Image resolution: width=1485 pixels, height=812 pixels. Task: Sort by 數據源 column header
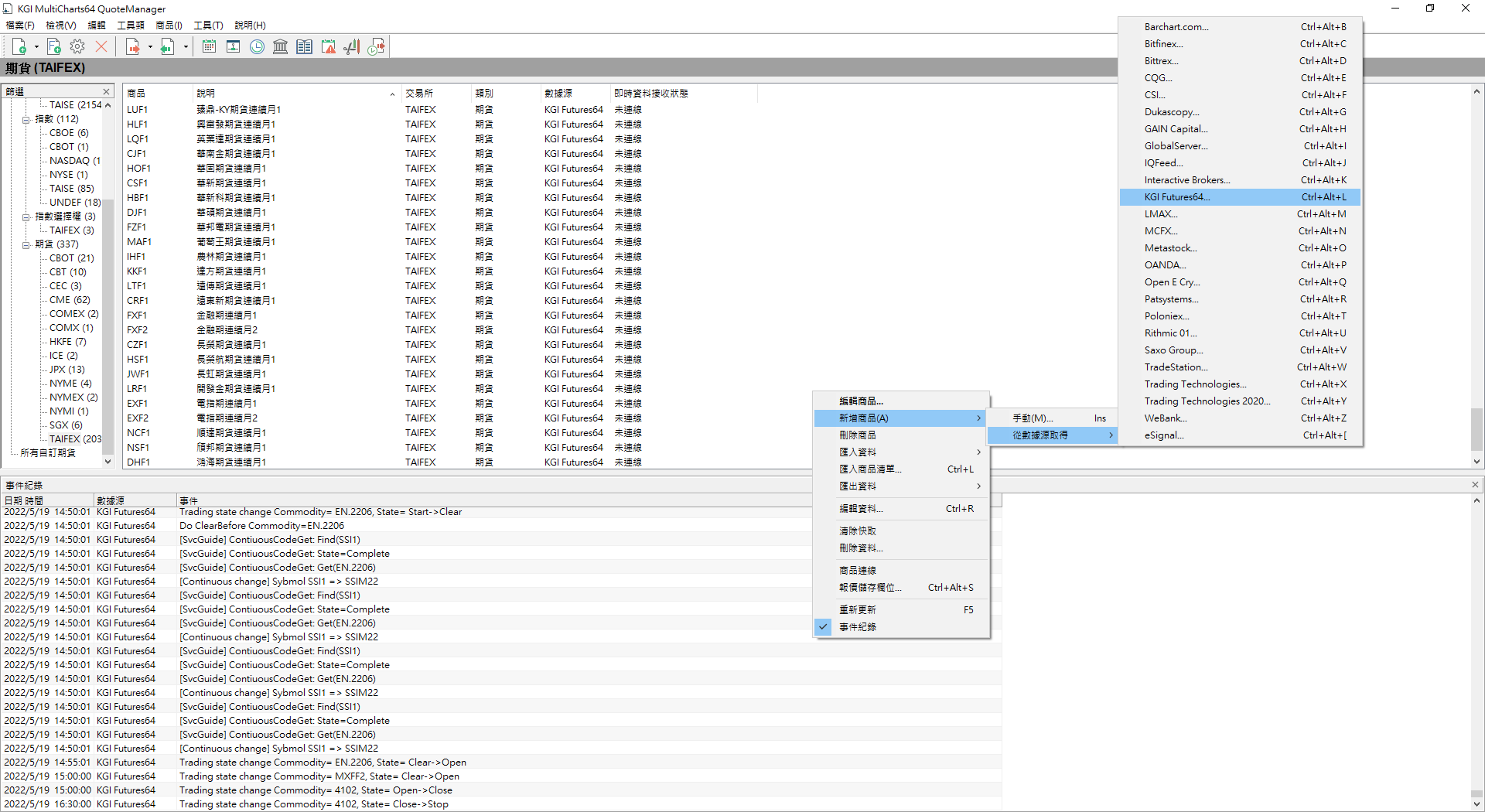pos(575,93)
